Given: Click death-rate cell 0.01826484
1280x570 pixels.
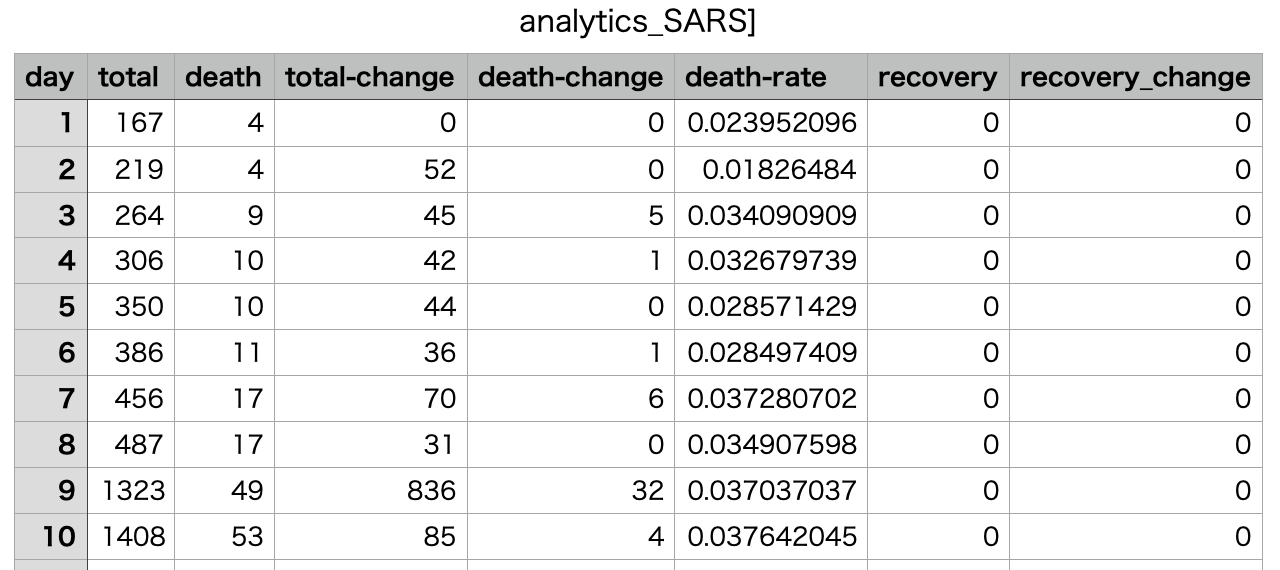Looking at the screenshot, I should 770,169.
